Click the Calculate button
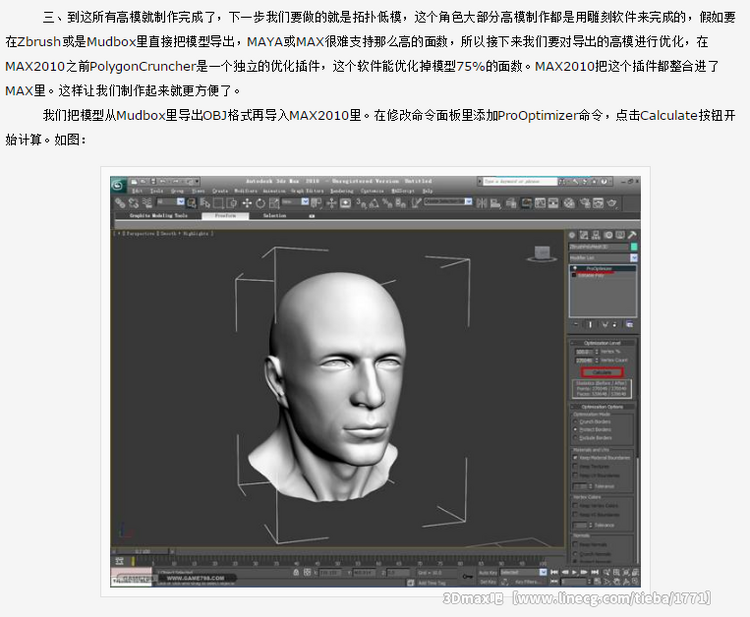This screenshot has height=617, width=750. pos(602,372)
